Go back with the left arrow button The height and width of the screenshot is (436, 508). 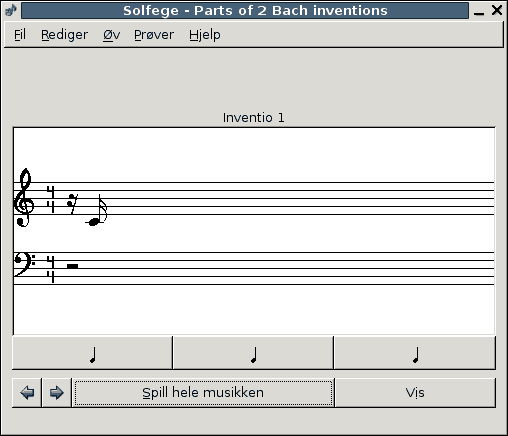[x=27, y=393]
